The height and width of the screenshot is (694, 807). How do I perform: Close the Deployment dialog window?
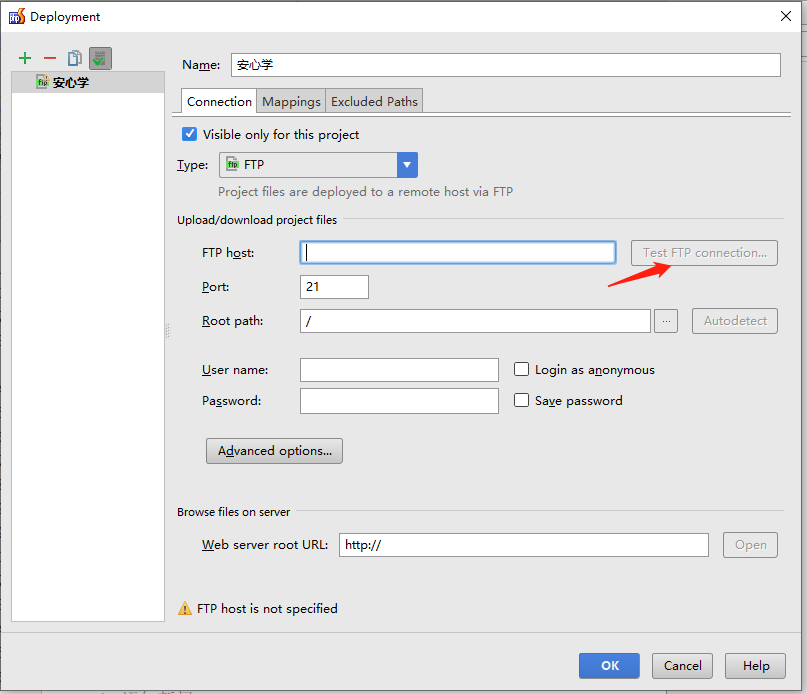point(786,16)
